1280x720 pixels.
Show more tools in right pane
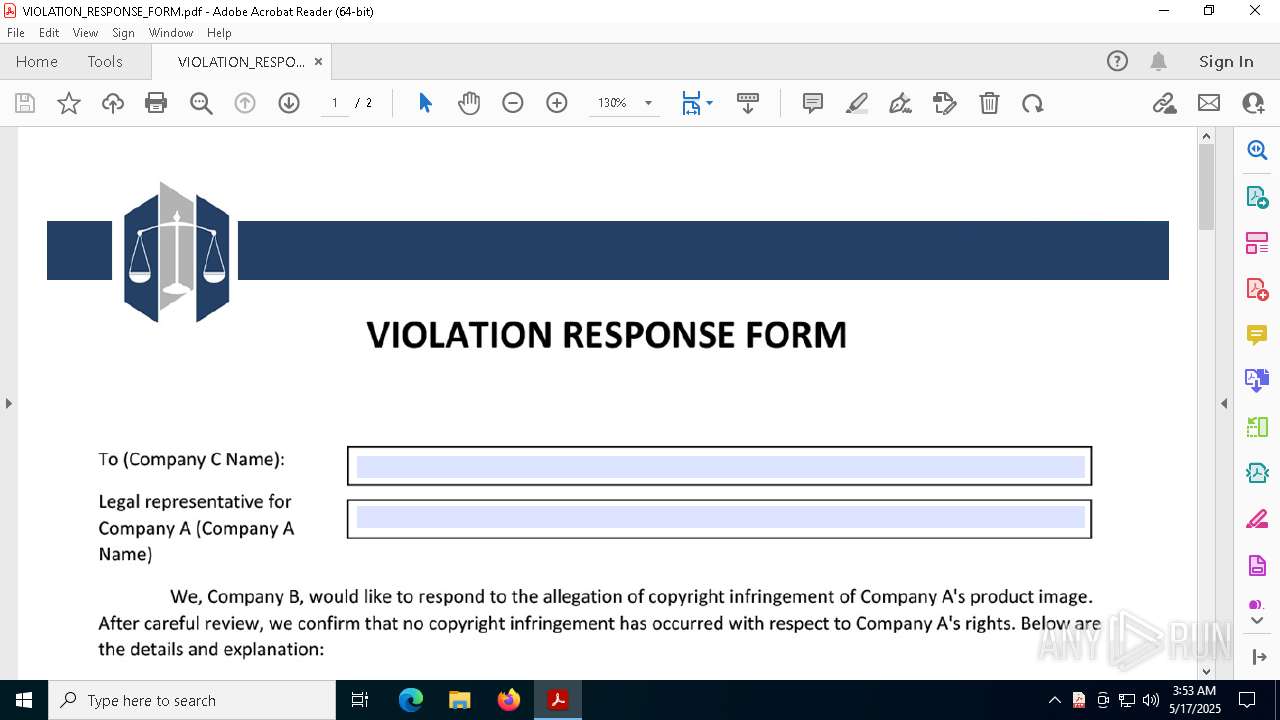(x=1257, y=620)
